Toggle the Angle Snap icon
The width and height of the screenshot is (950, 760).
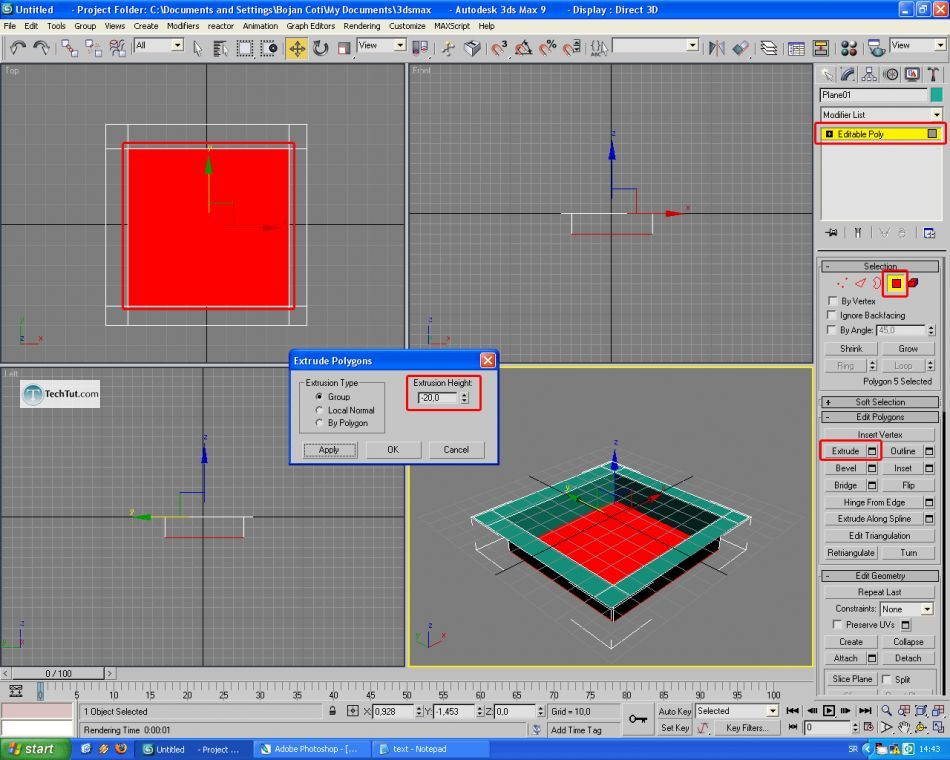523,48
